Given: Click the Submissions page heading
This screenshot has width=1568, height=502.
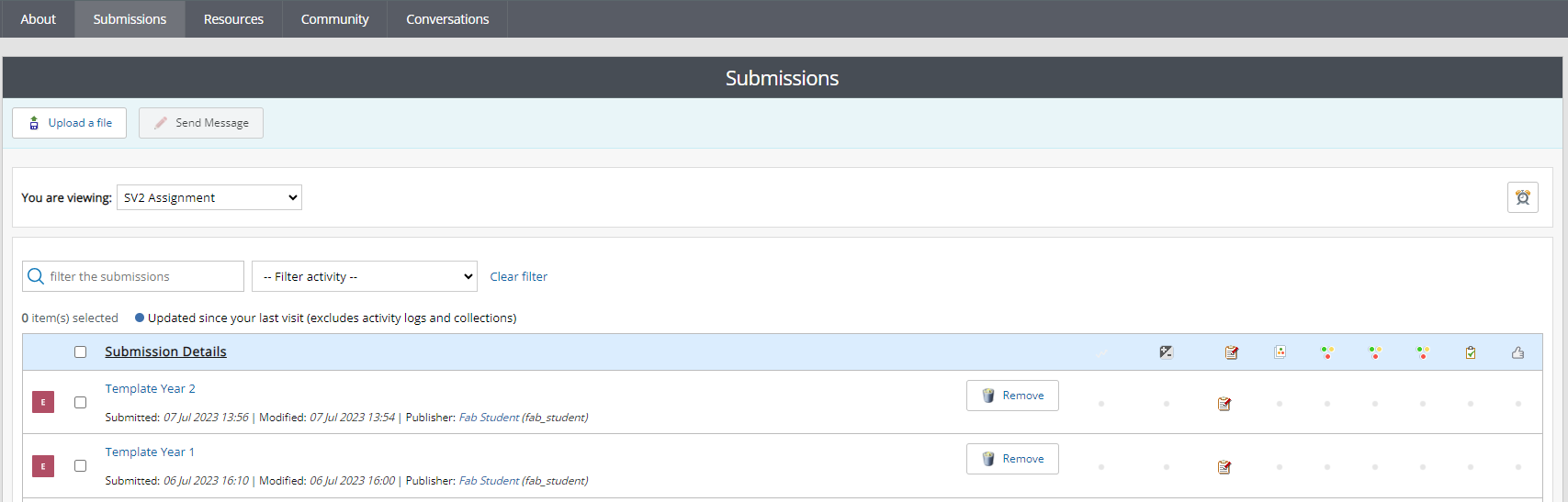Looking at the screenshot, I should pos(782,78).
